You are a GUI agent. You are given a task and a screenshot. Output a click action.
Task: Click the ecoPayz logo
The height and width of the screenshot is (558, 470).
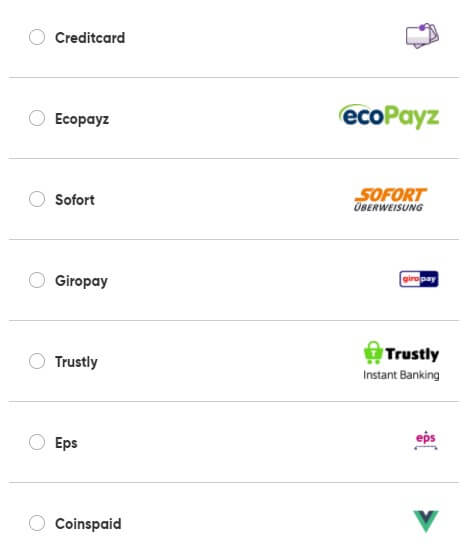tap(389, 117)
